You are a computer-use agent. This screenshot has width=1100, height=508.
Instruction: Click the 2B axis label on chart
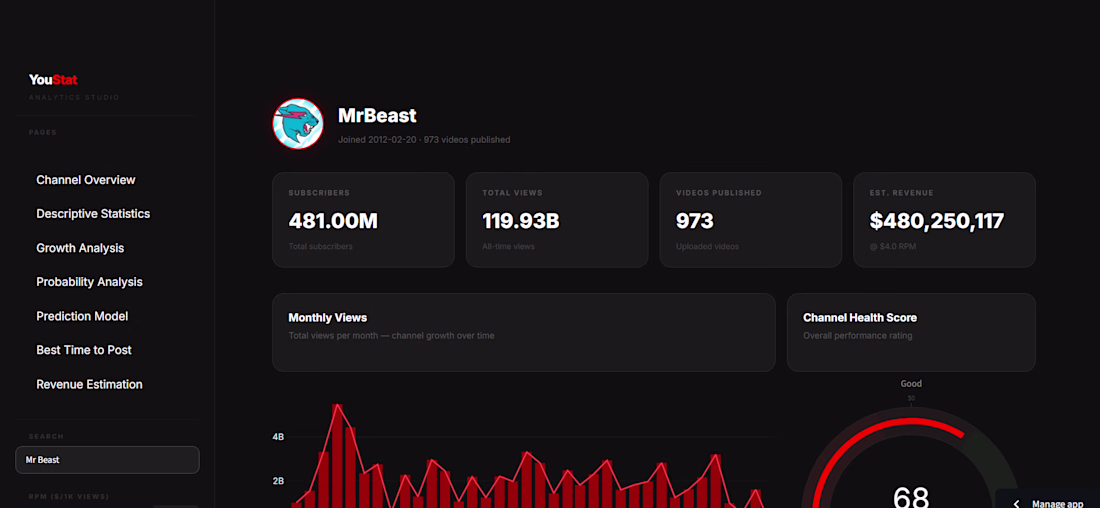tap(278, 481)
